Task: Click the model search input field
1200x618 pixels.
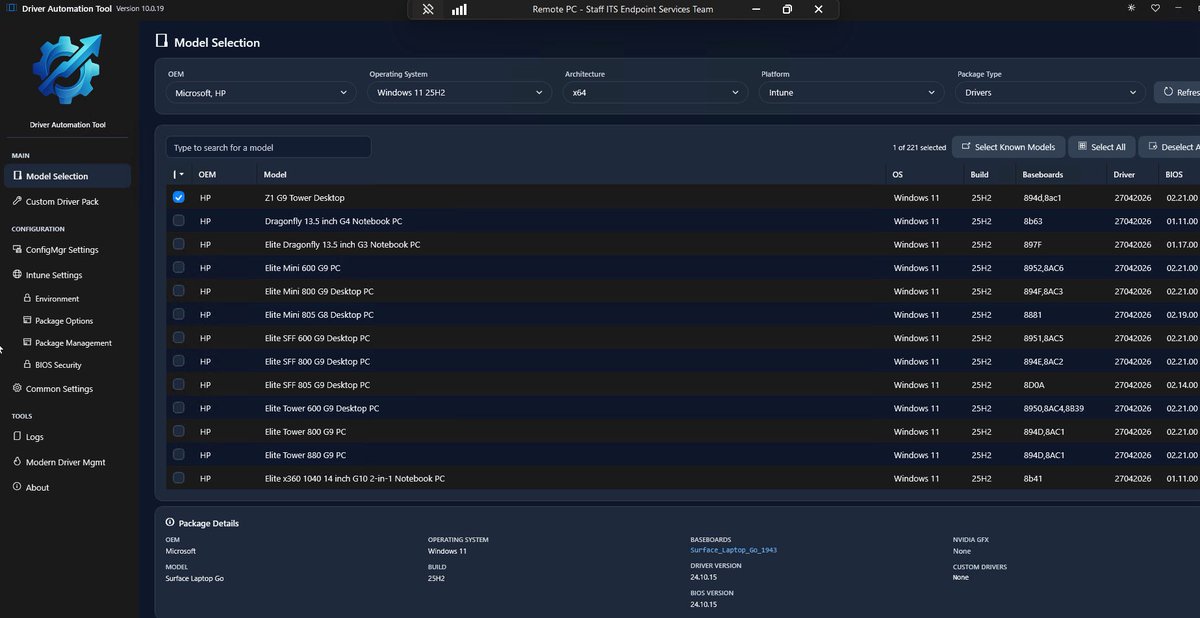Action: pyautogui.click(x=268, y=147)
